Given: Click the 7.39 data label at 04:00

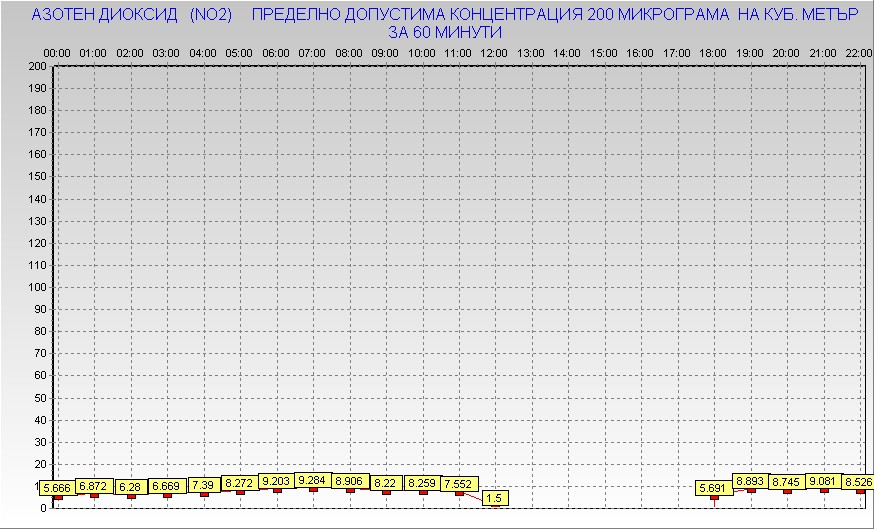Looking at the screenshot, I should click(203, 485).
